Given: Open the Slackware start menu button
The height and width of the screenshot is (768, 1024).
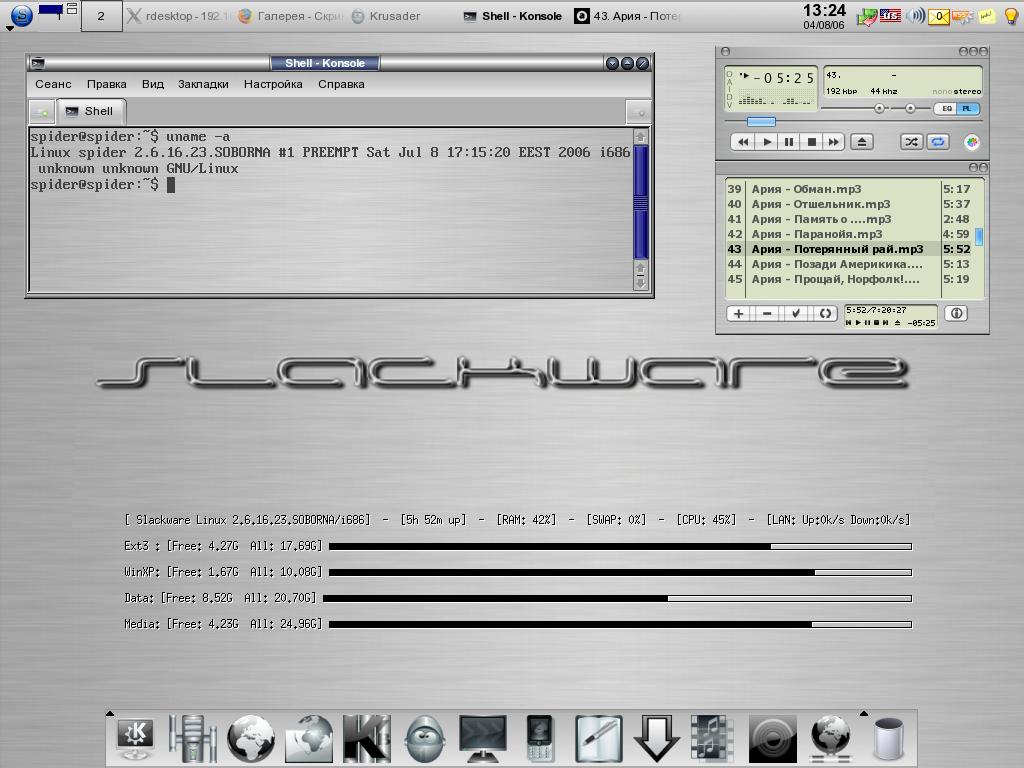Looking at the screenshot, I should (x=22, y=14).
